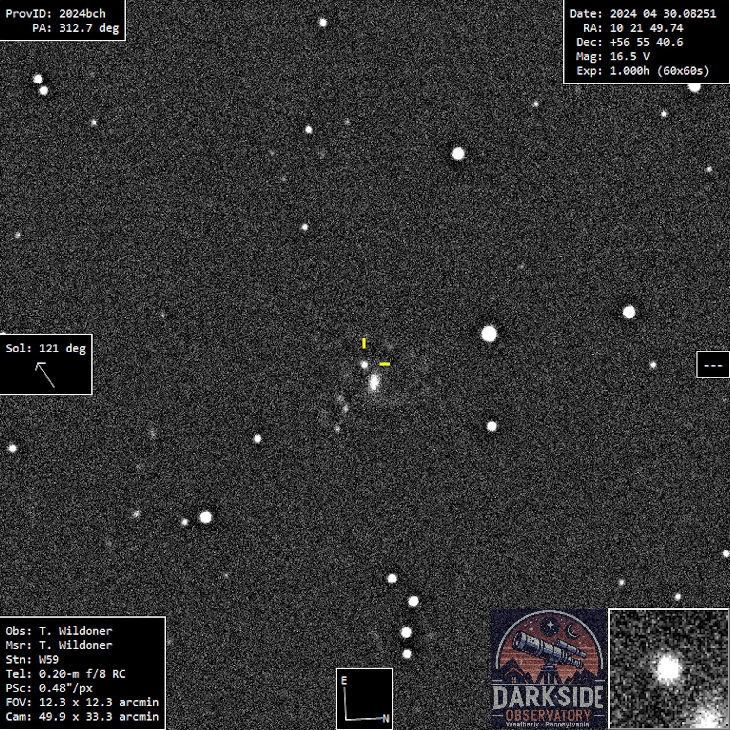Click the Exp 1.000h (60x60s) text
730x730 pixels.
pos(642,71)
